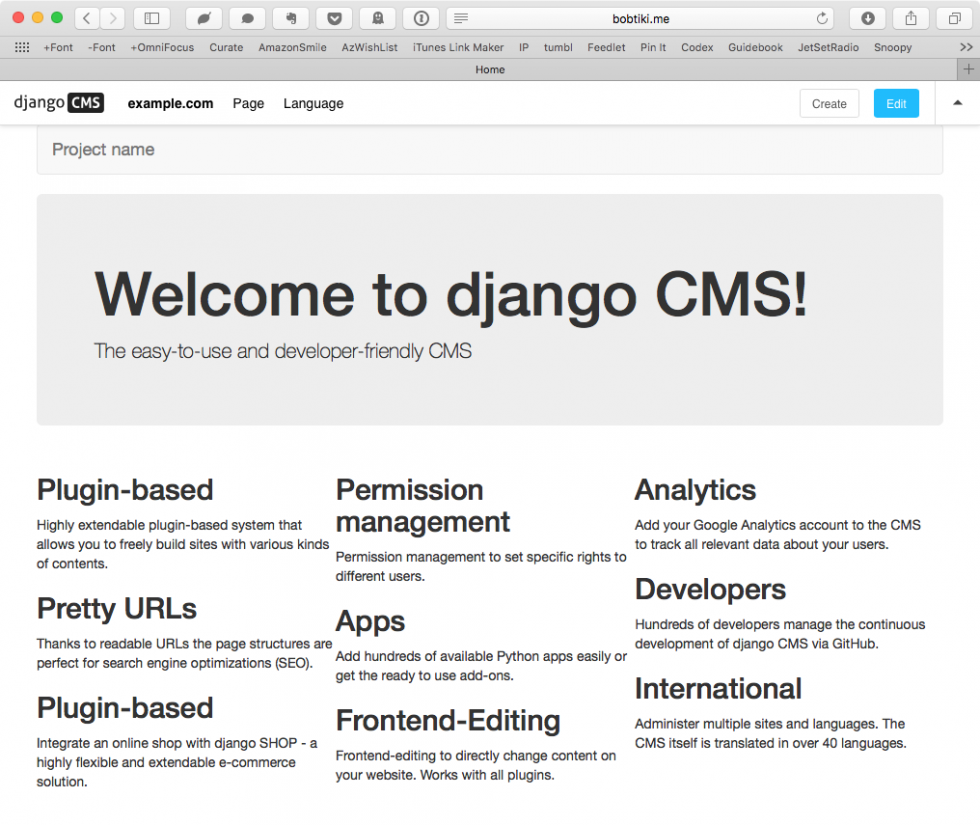Open the Top Sites grid icon
Viewport: 980px width, 825px height.
coord(22,47)
